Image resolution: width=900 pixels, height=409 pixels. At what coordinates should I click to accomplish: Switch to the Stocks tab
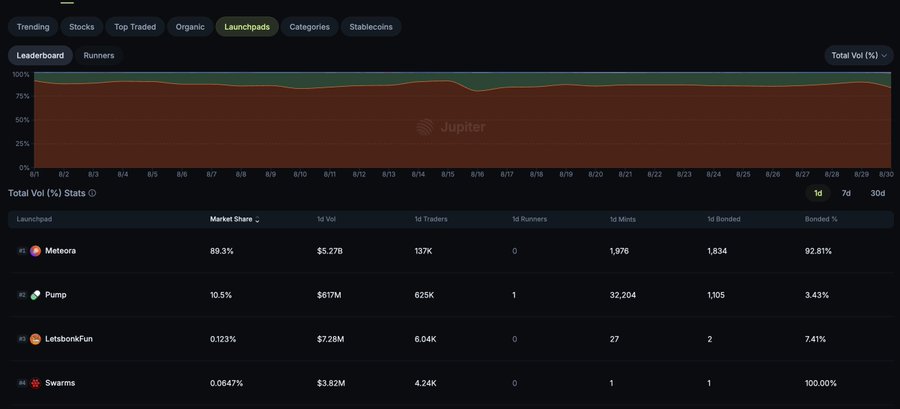[x=82, y=27]
